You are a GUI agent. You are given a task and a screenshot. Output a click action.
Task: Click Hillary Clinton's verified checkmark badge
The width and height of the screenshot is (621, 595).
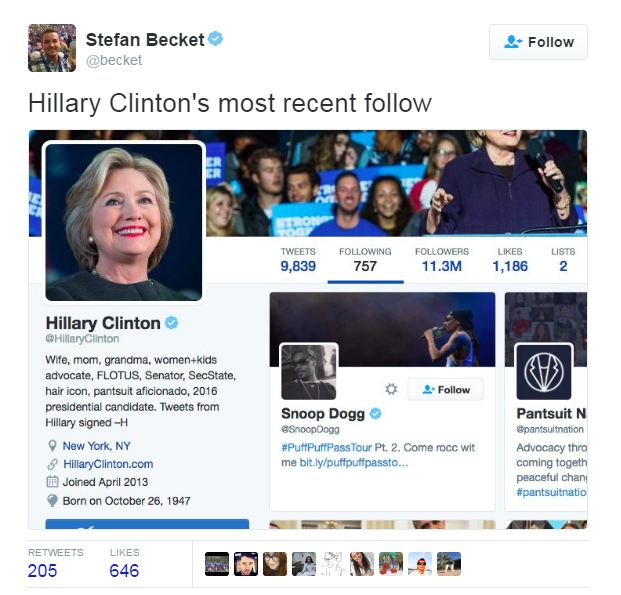[171, 323]
